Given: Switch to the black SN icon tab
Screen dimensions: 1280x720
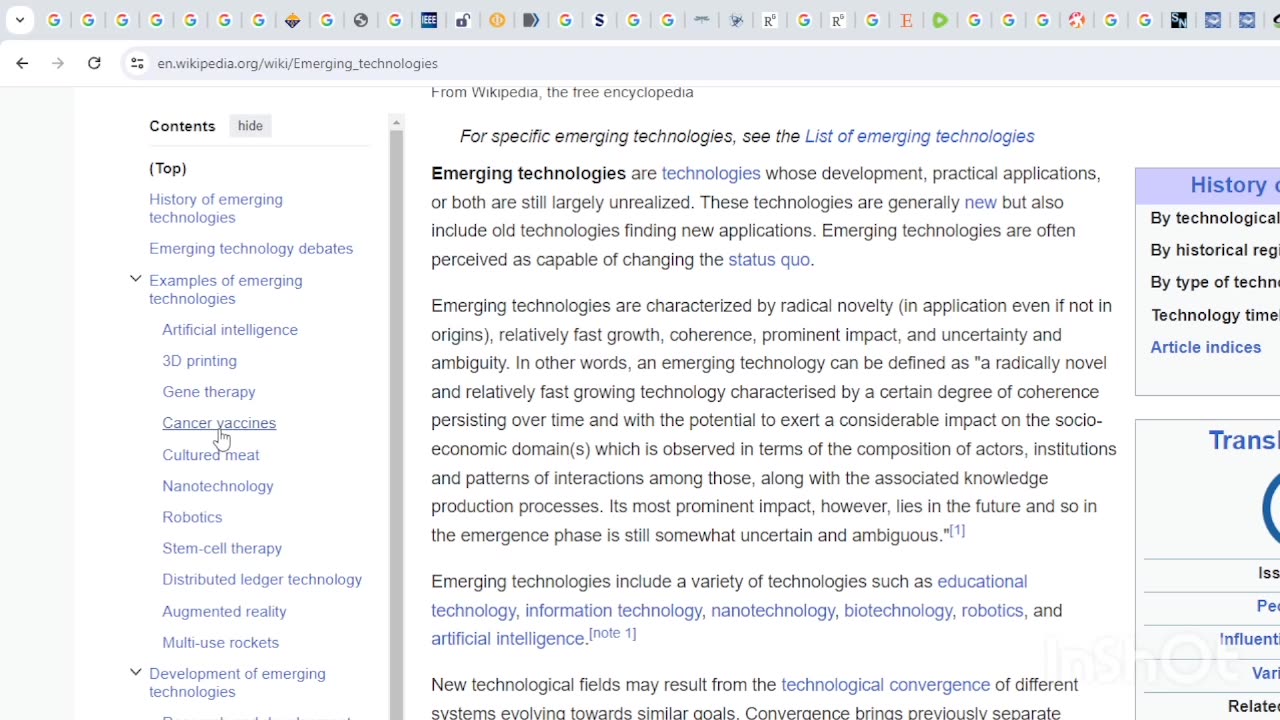Looking at the screenshot, I should (x=1179, y=20).
